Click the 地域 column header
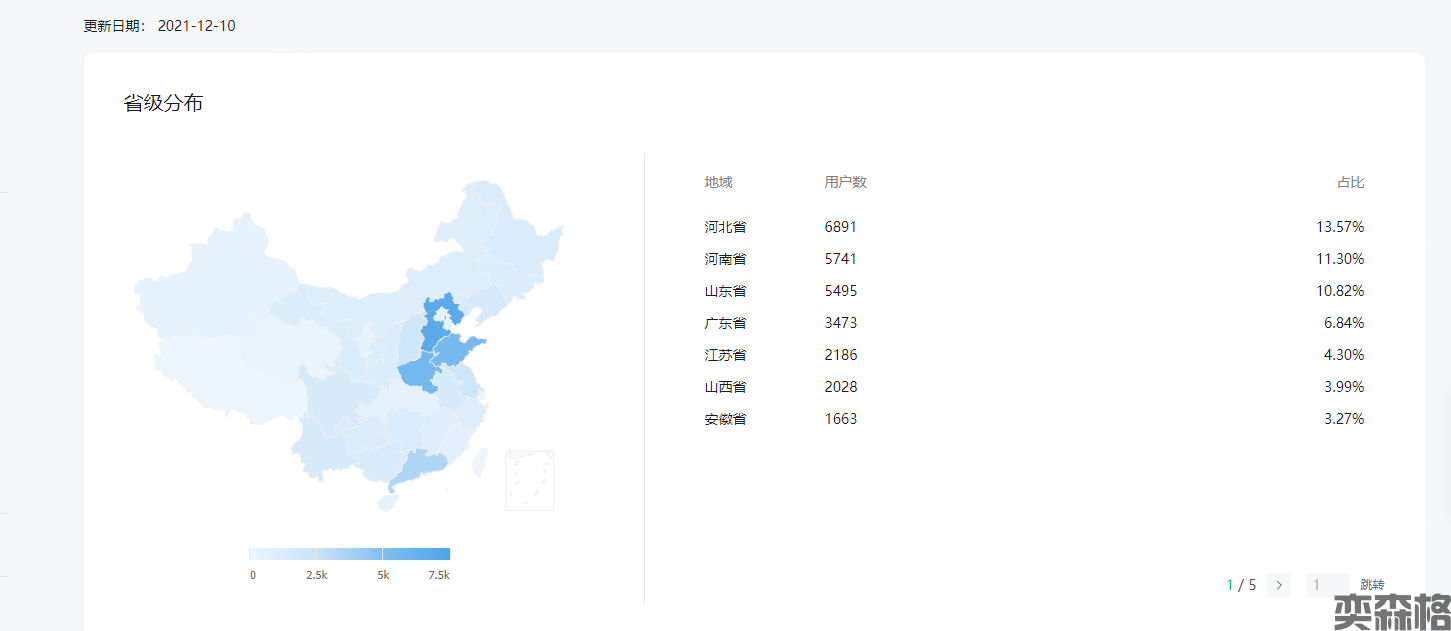Screen dimensions: 1451x631 point(718,182)
